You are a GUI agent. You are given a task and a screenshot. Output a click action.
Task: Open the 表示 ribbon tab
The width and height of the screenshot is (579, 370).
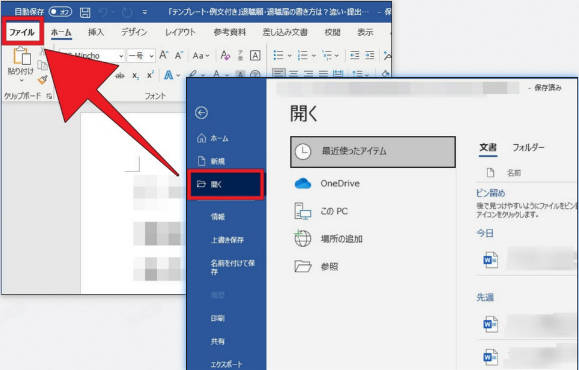point(365,32)
